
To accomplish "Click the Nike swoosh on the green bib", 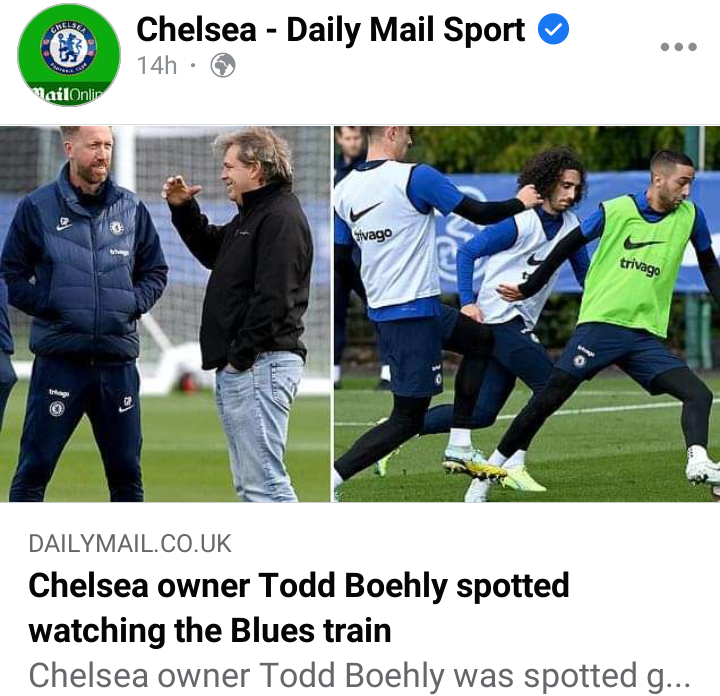I will [642, 242].
